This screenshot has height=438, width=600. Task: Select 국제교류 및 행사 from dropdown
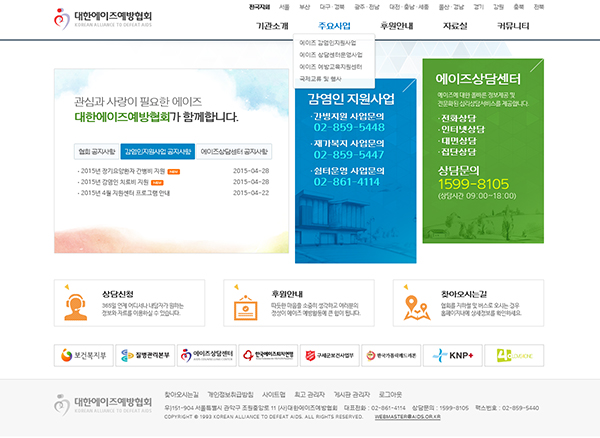pos(318,77)
